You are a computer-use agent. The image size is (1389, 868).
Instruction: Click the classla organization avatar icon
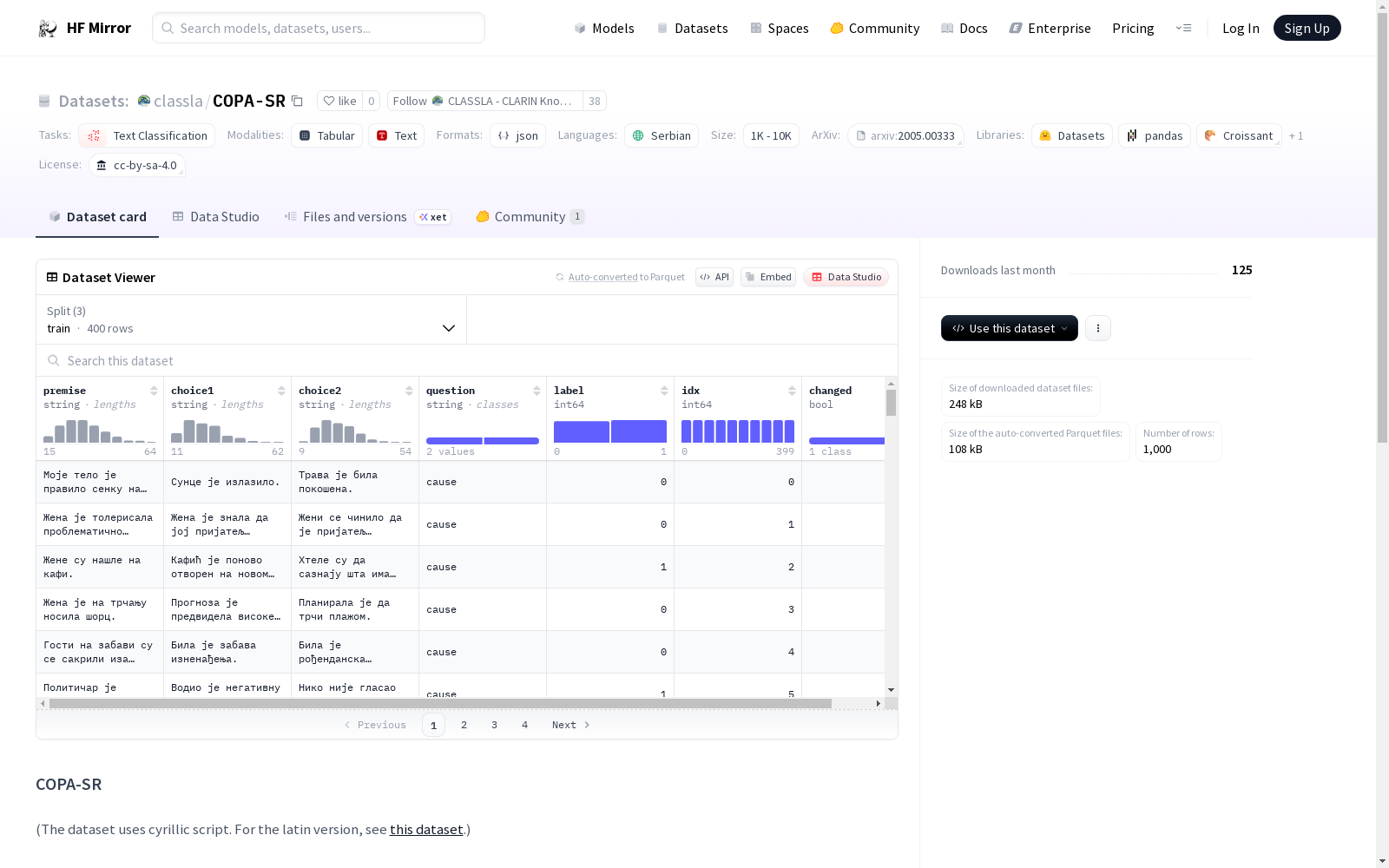(x=144, y=101)
